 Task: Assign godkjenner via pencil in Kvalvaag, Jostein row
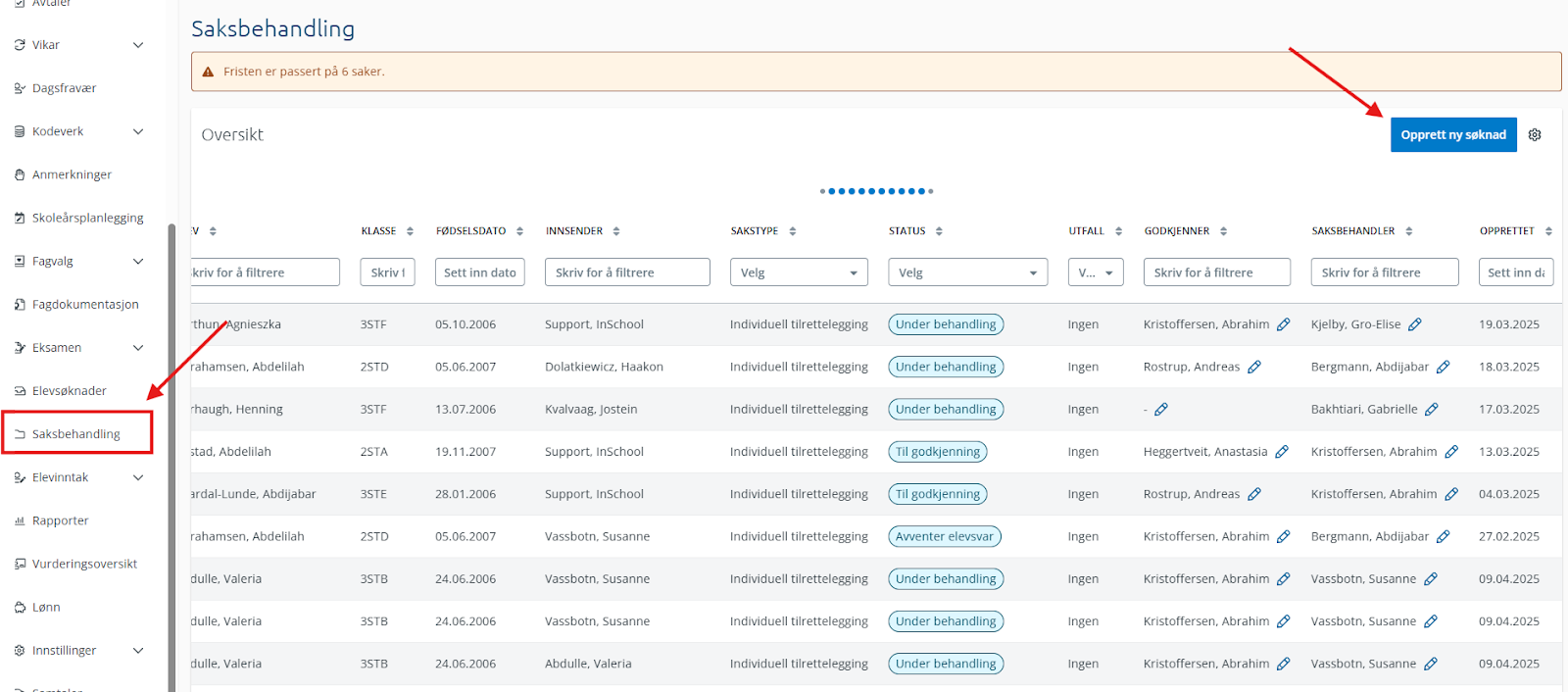[1161, 410]
